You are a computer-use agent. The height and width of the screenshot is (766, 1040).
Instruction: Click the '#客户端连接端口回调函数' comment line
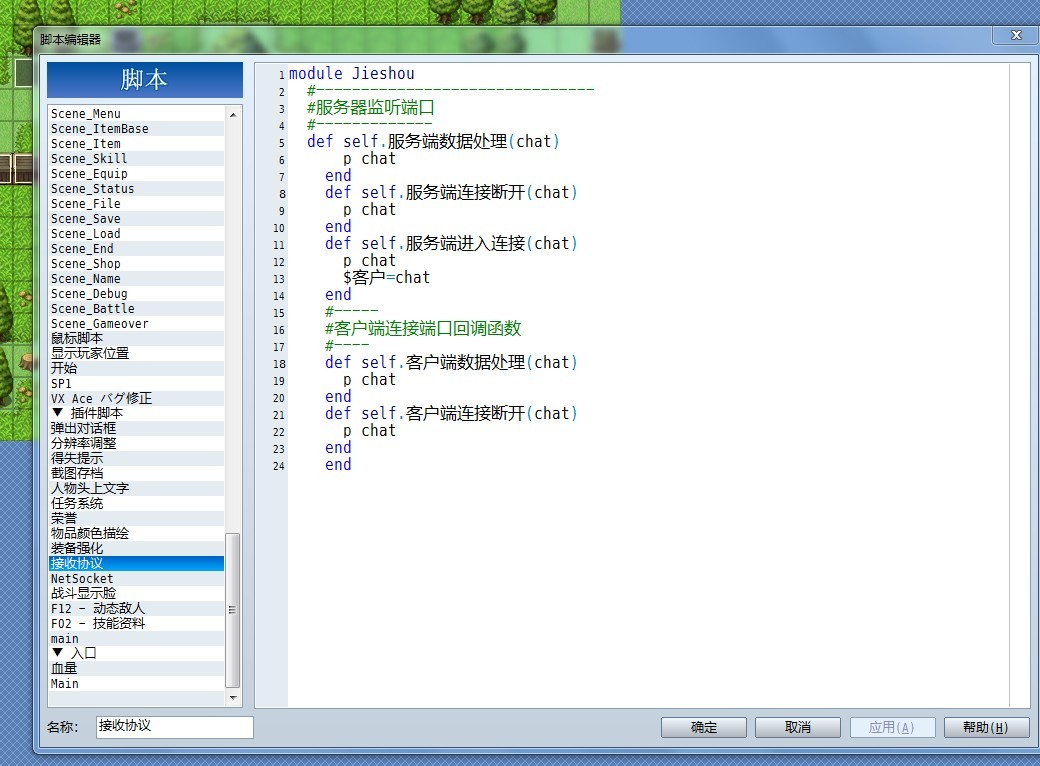[422, 328]
